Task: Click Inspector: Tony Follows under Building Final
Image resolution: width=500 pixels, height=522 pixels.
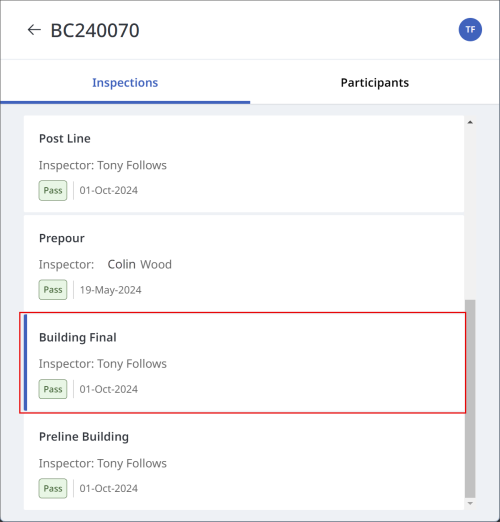Action: pos(103,364)
